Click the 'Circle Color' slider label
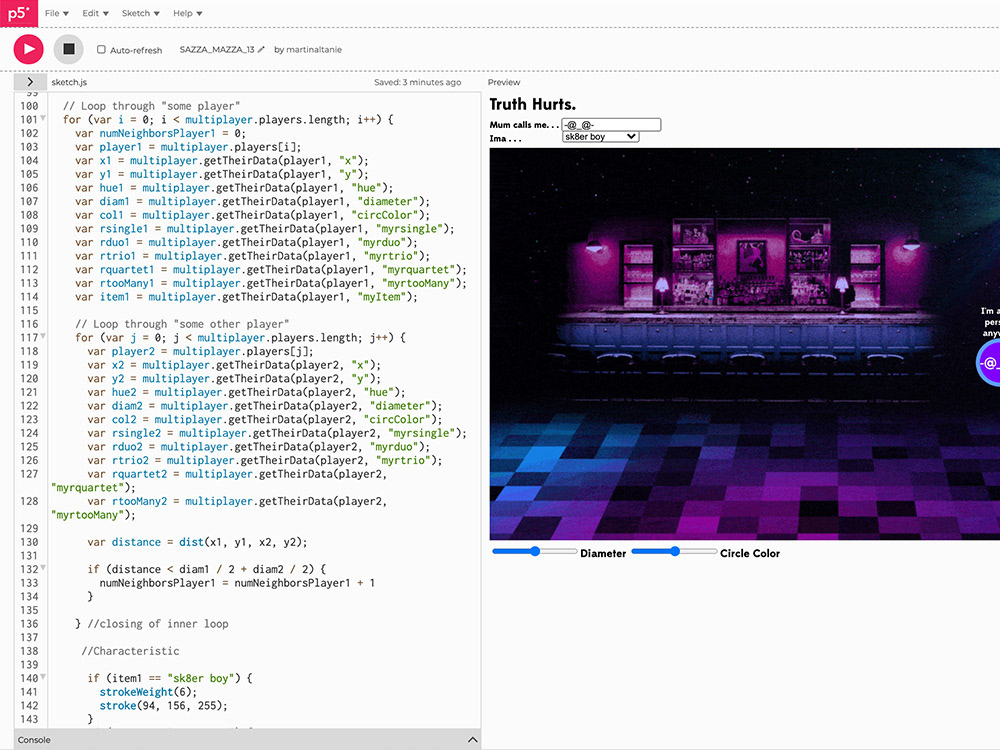The image size is (1000, 750). (x=750, y=554)
